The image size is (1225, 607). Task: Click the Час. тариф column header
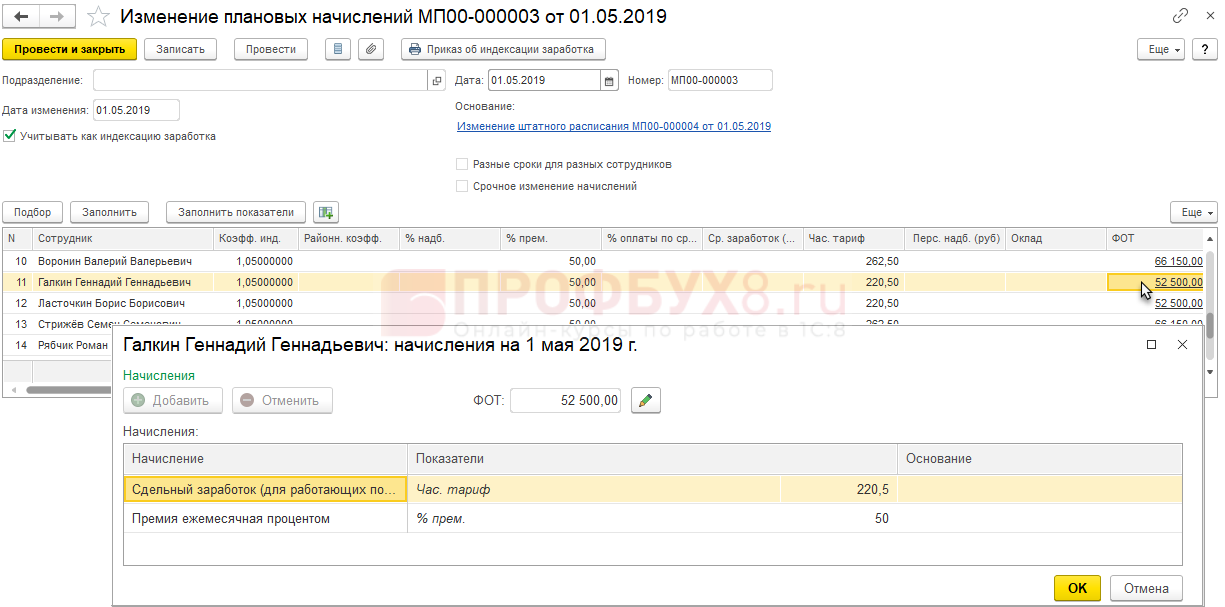[x=853, y=239]
